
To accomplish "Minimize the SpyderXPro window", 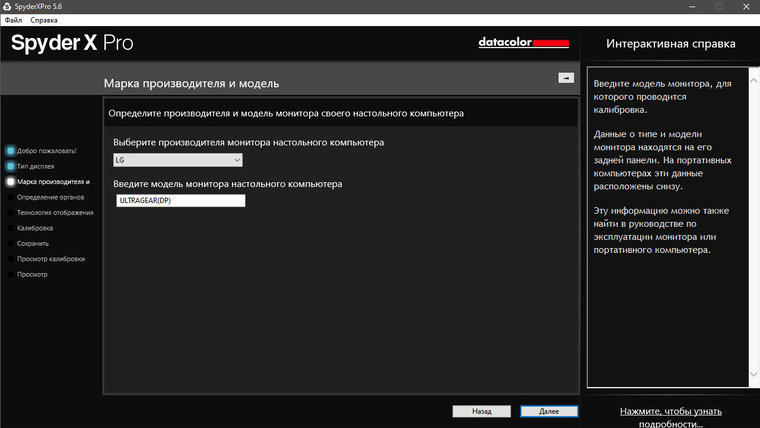I will (692, 6).
